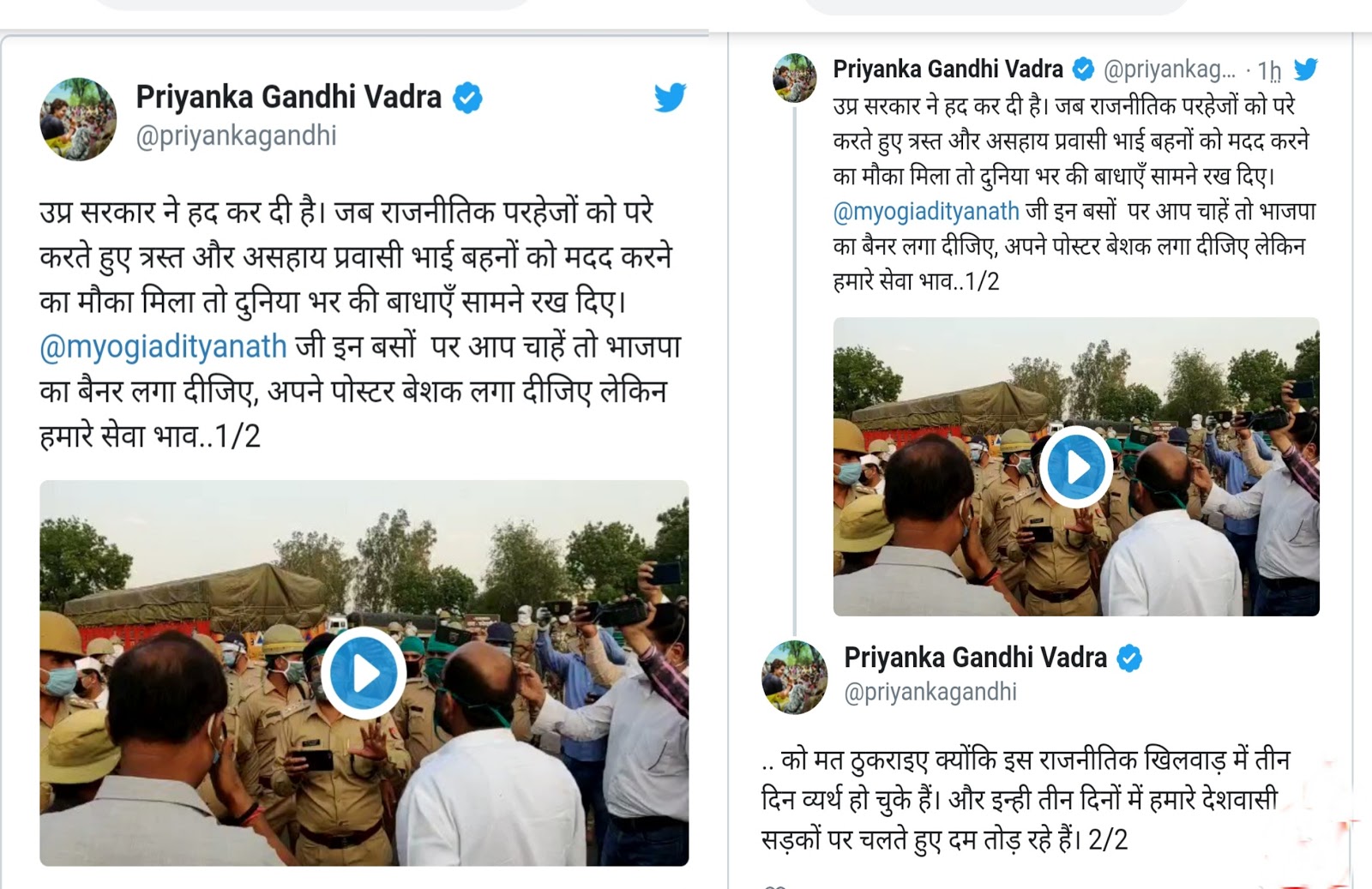Screen dimensions: 1372x889
Task: Open the 2/2 tweet text
Action: pyautogui.click(x=1026, y=799)
